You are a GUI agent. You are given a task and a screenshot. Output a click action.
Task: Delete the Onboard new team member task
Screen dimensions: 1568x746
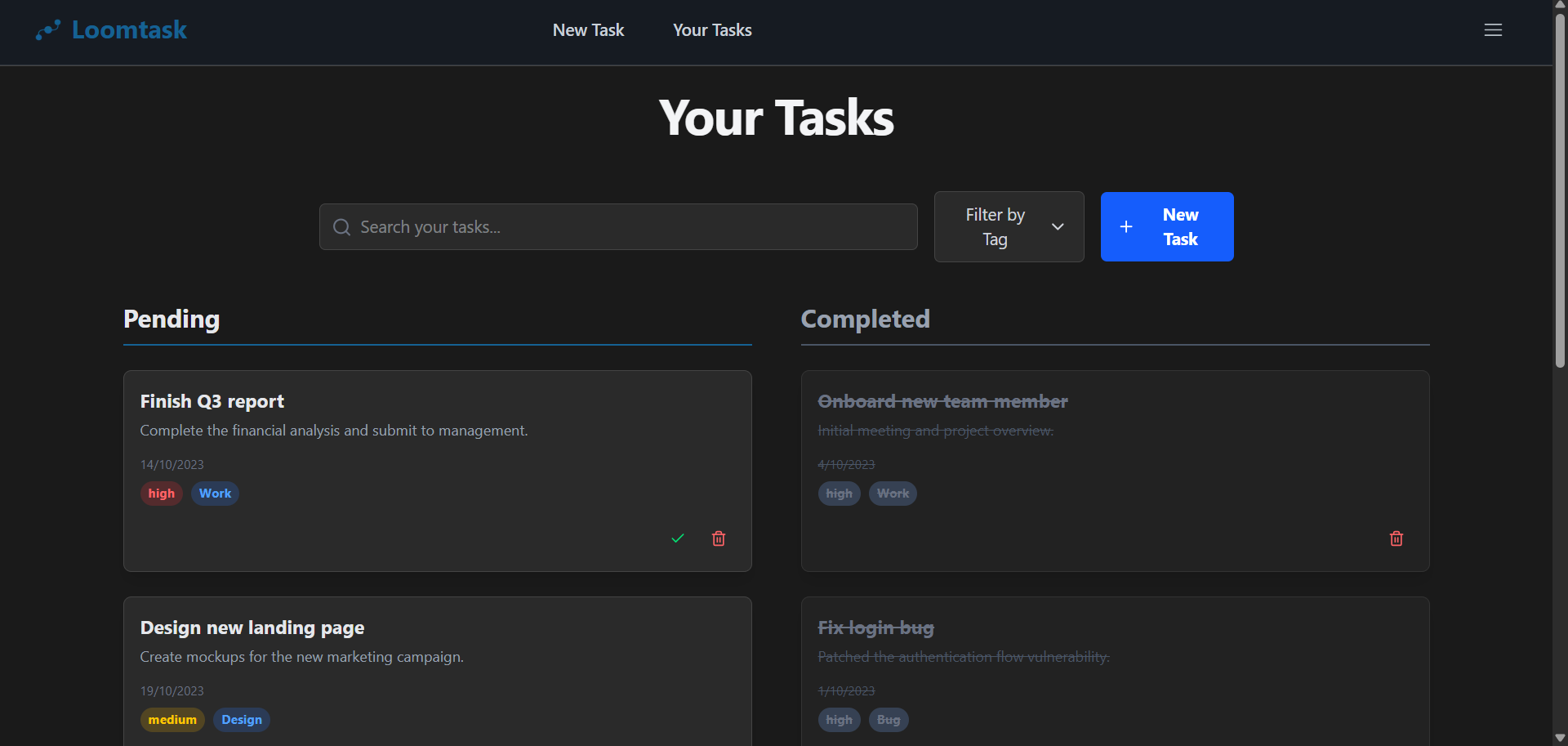click(1396, 538)
